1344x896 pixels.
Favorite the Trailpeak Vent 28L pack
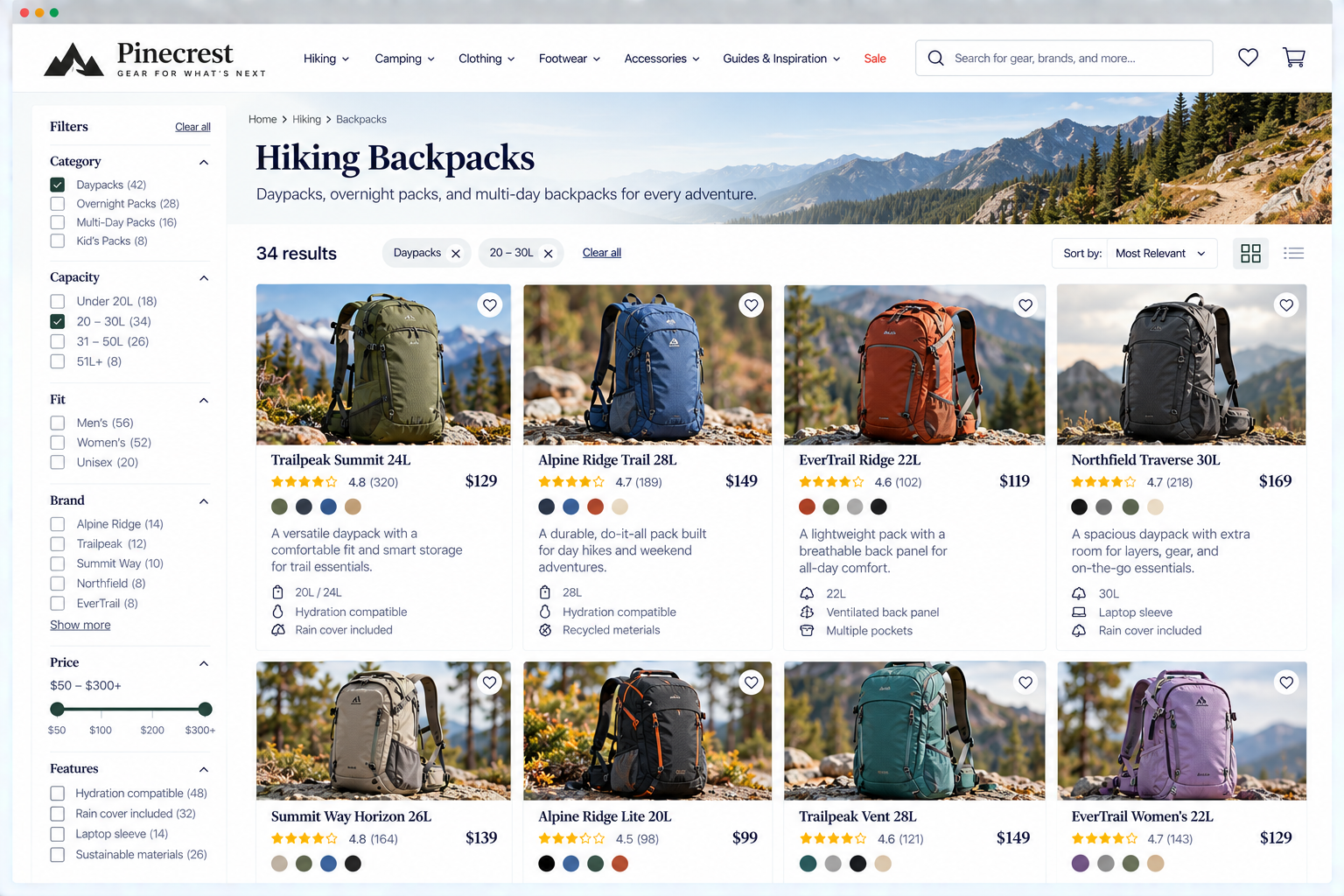[1025, 682]
